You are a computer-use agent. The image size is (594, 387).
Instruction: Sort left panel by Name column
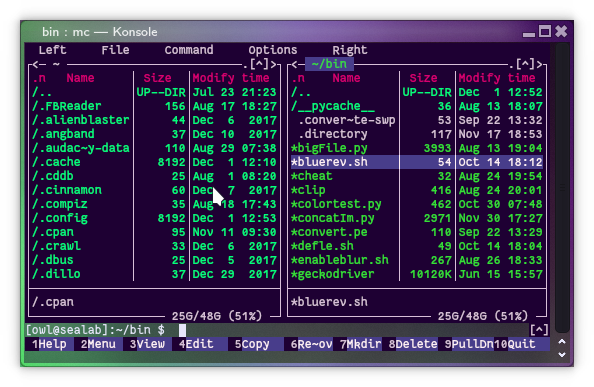[x=80, y=78]
